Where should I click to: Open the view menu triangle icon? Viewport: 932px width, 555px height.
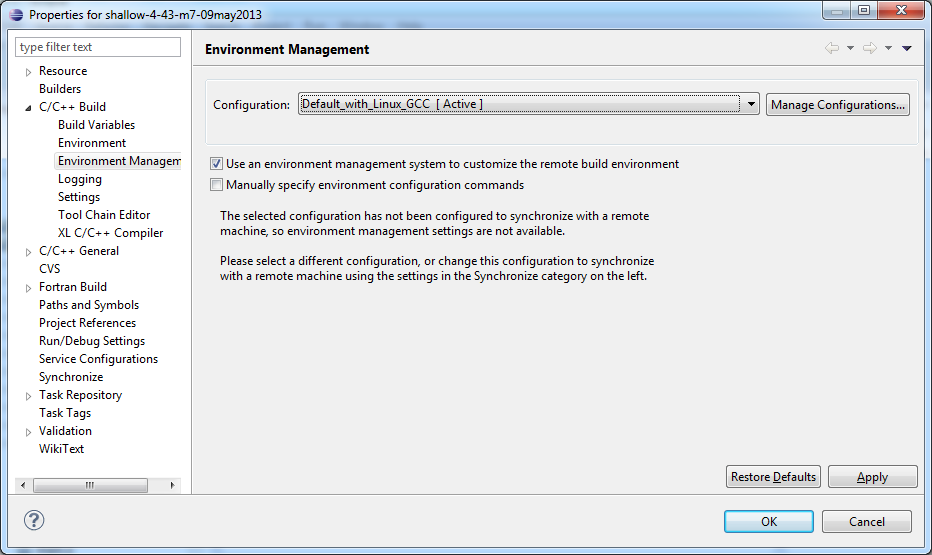tap(906, 48)
